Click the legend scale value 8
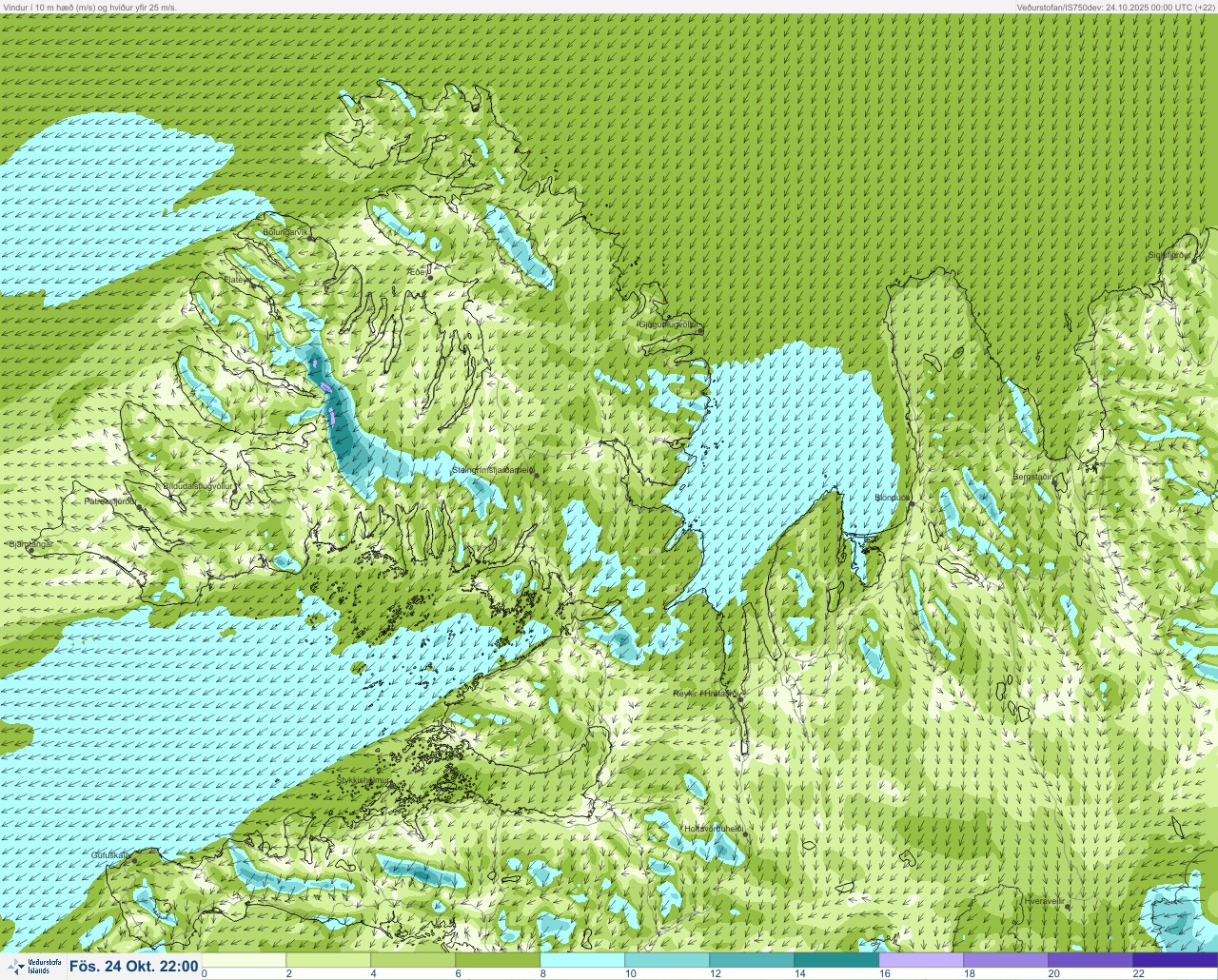The height and width of the screenshot is (980, 1218). click(543, 973)
